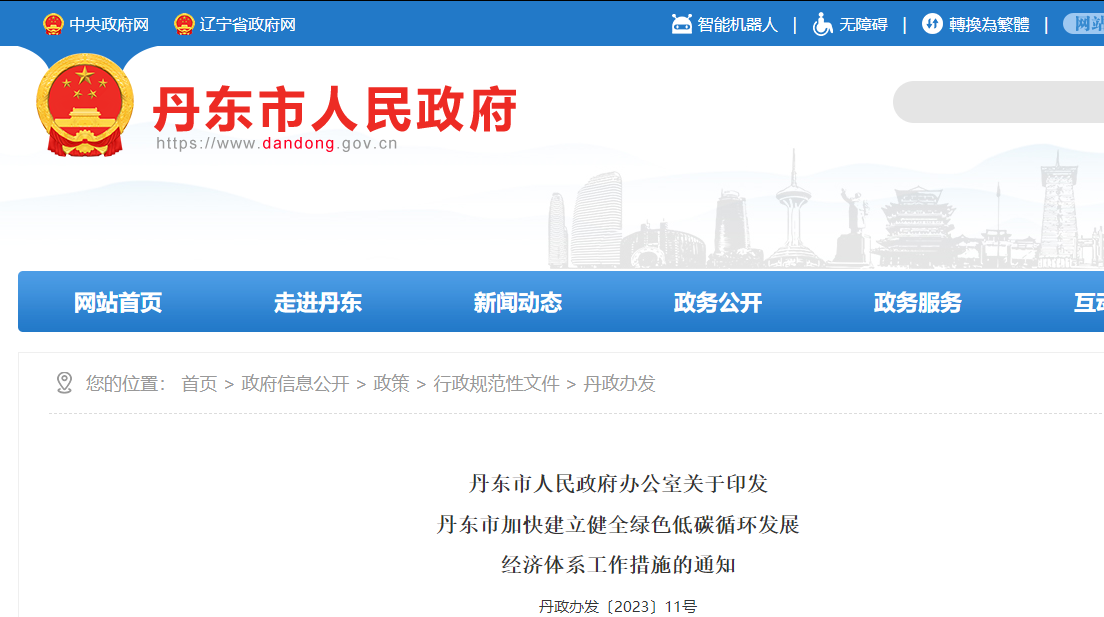Click the traditional Chinese conversion arrows icon

(932, 24)
